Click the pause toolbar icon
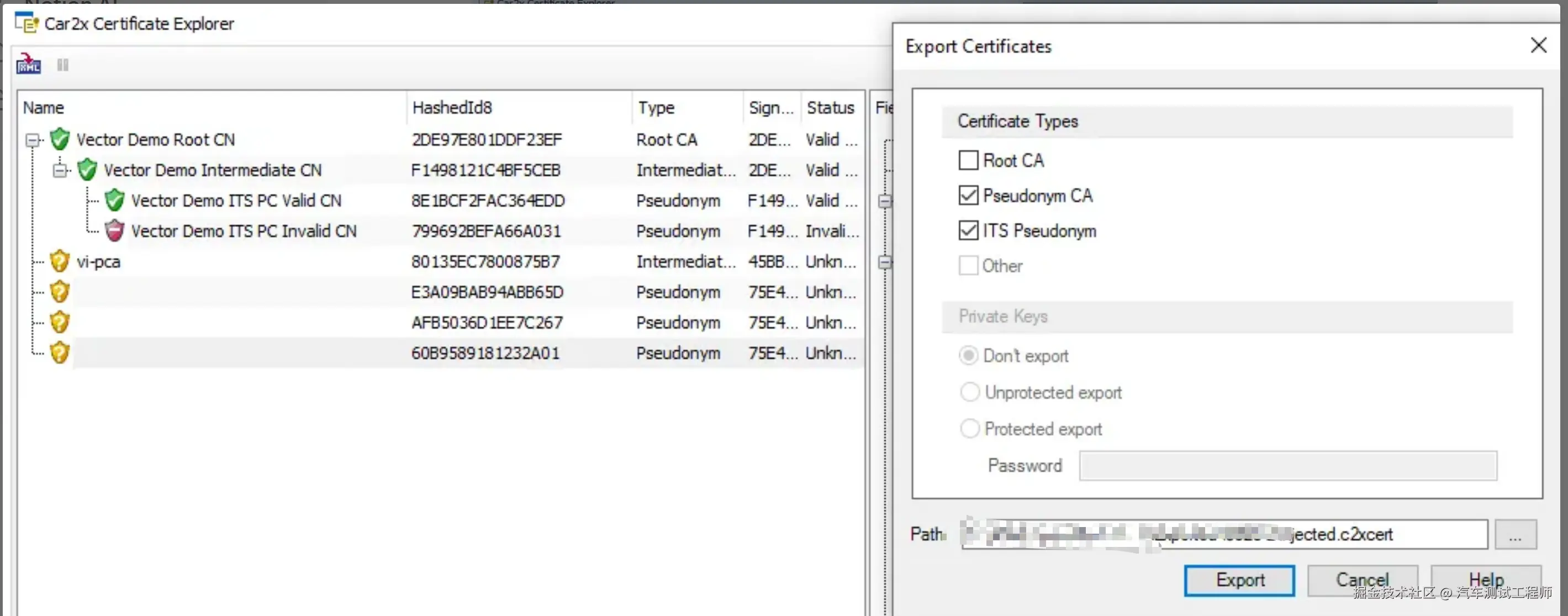 (63, 65)
